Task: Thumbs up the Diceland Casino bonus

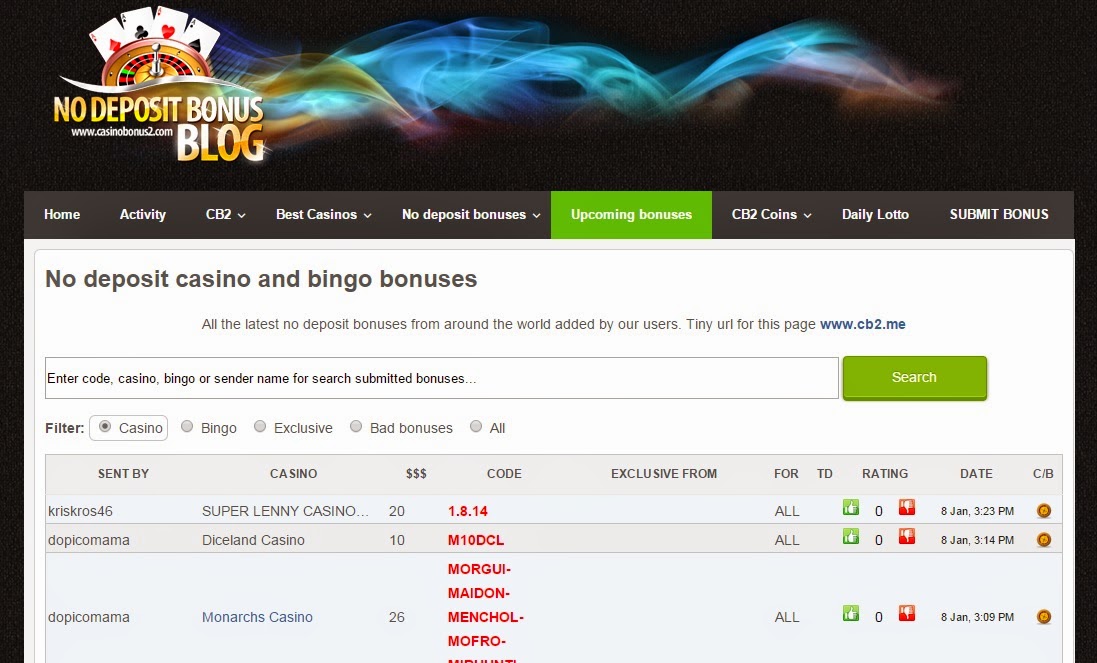Action: coord(851,536)
